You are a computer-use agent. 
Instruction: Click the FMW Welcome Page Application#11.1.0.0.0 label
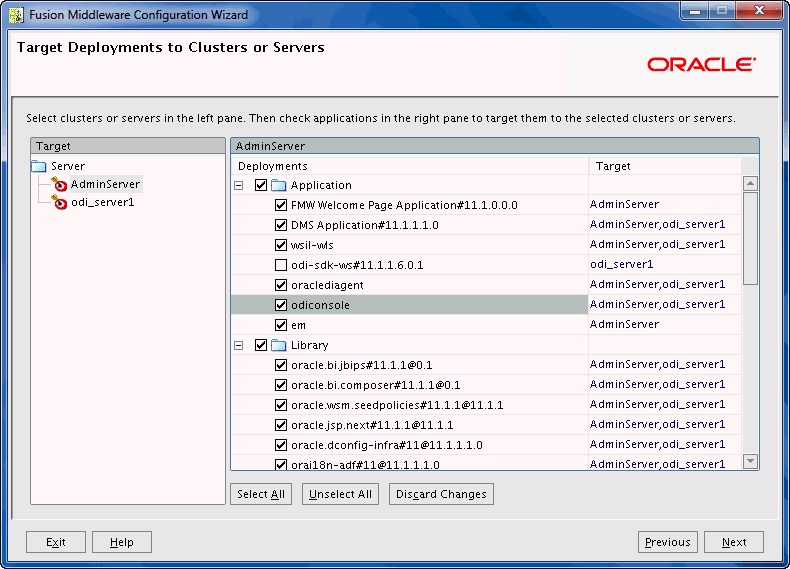point(404,205)
